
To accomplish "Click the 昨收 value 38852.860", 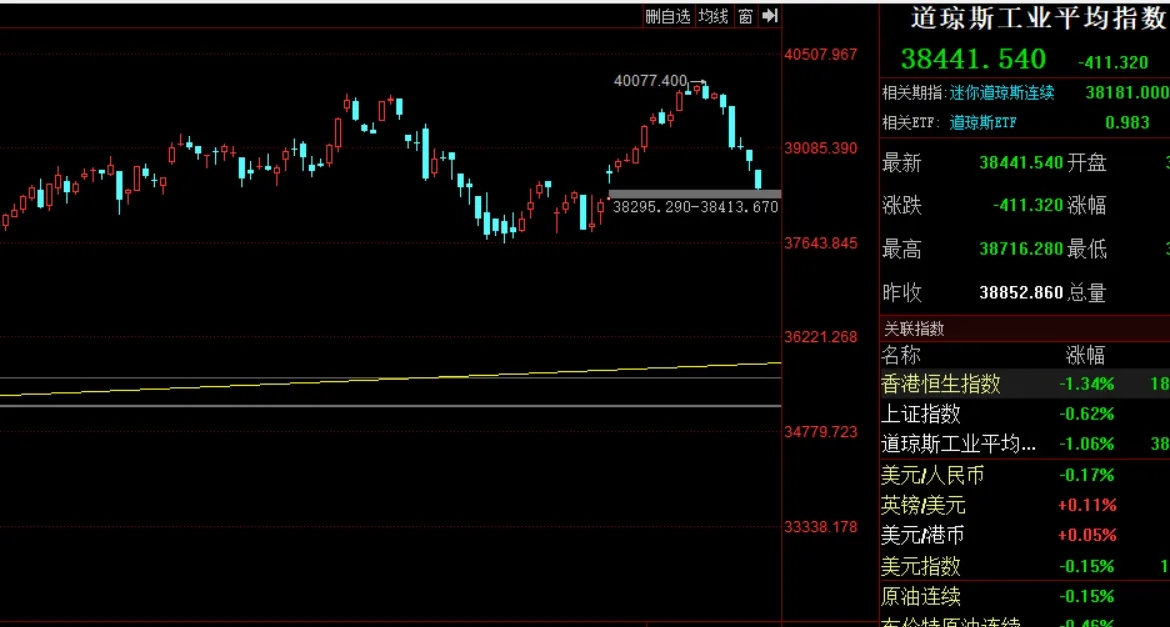I will click(1021, 293).
